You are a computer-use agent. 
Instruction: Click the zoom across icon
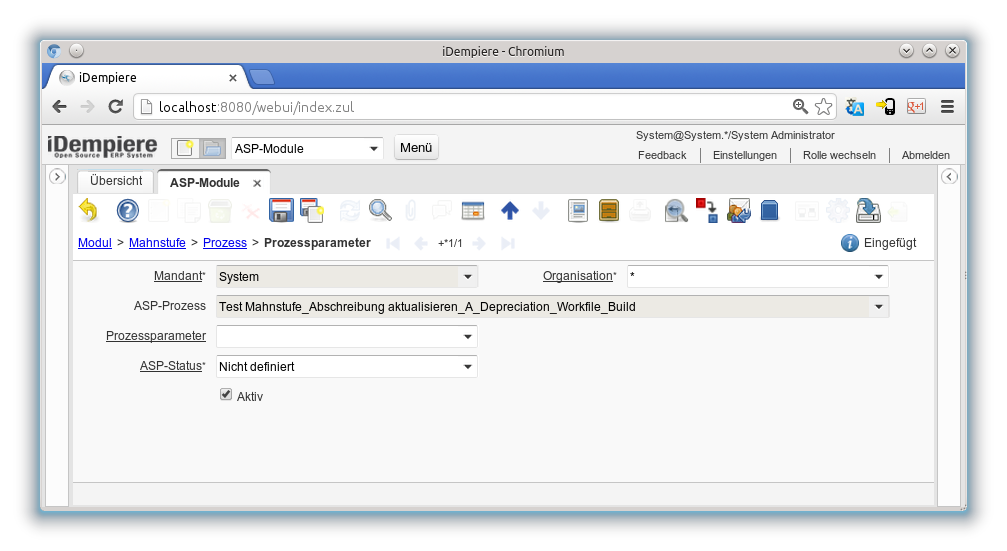pos(676,210)
